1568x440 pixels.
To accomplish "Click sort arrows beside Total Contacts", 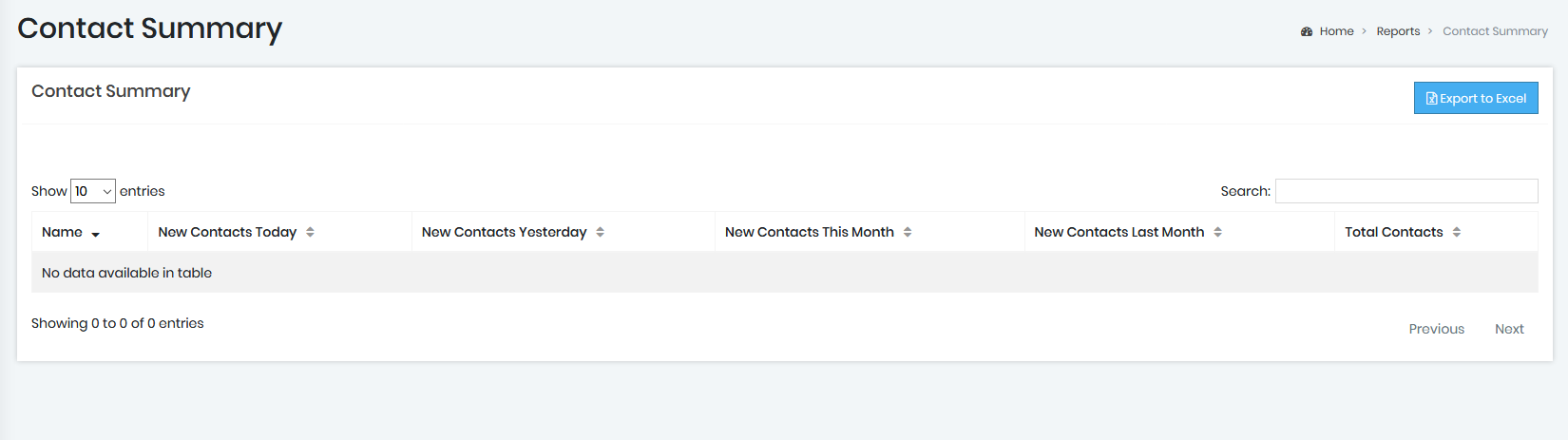I will tap(1456, 232).
